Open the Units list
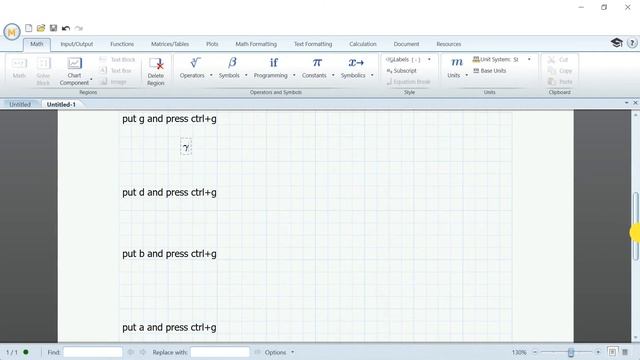This screenshot has height=360, width=640. tap(454, 67)
